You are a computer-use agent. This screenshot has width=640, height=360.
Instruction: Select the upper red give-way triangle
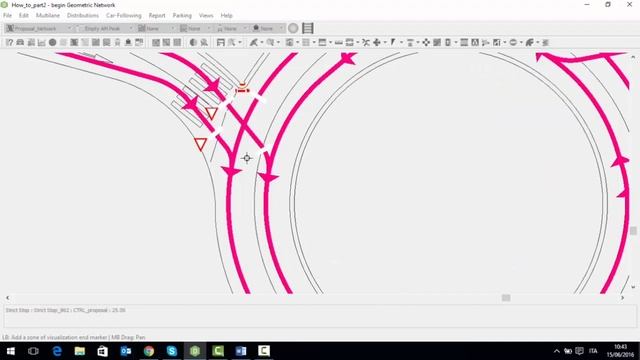(211, 113)
